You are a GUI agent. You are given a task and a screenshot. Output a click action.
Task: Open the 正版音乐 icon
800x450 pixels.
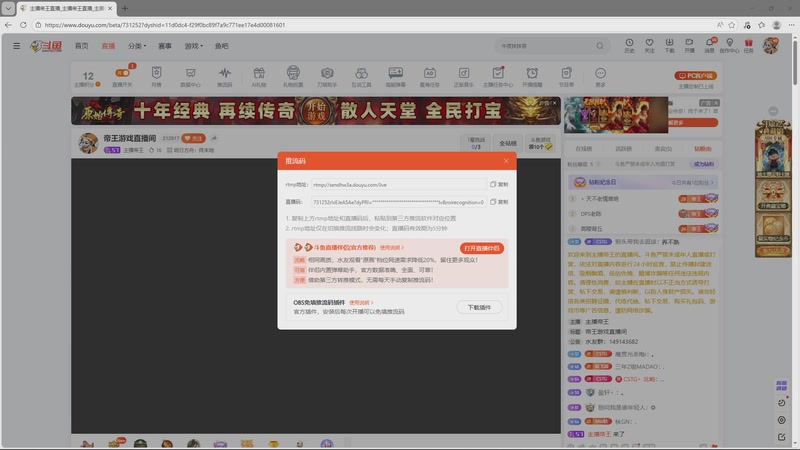(x=464, y=76)
